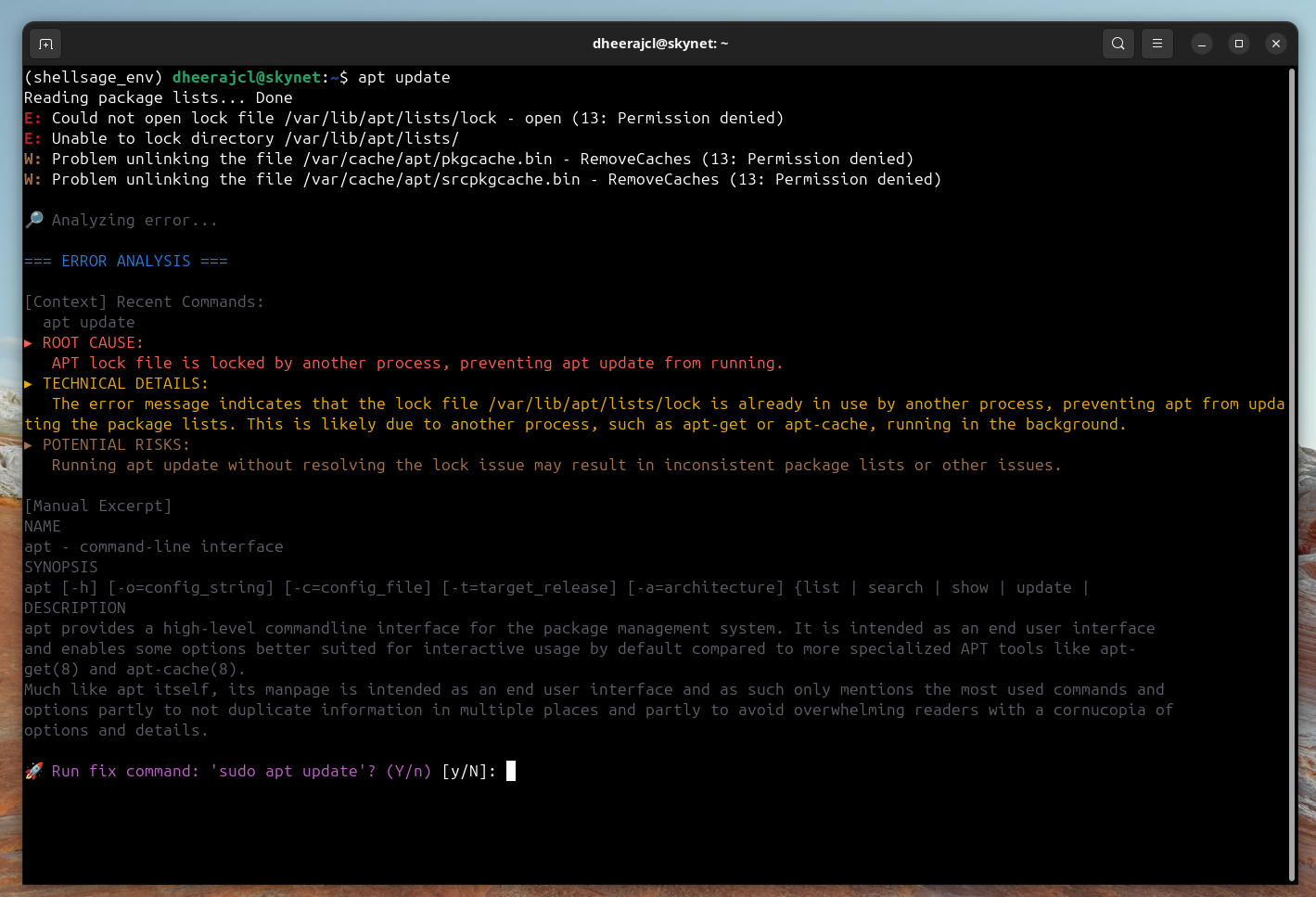Viewport: 1316px width, 897px height.
Task: Click the path '/var/cache/apt/pkgcache.bin'
Action: click(x=428, y=160)
